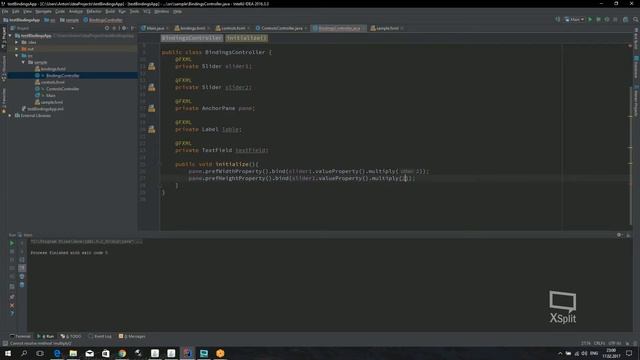
Task: Run the Main configuration with green arrow
Action: (590, 20)
